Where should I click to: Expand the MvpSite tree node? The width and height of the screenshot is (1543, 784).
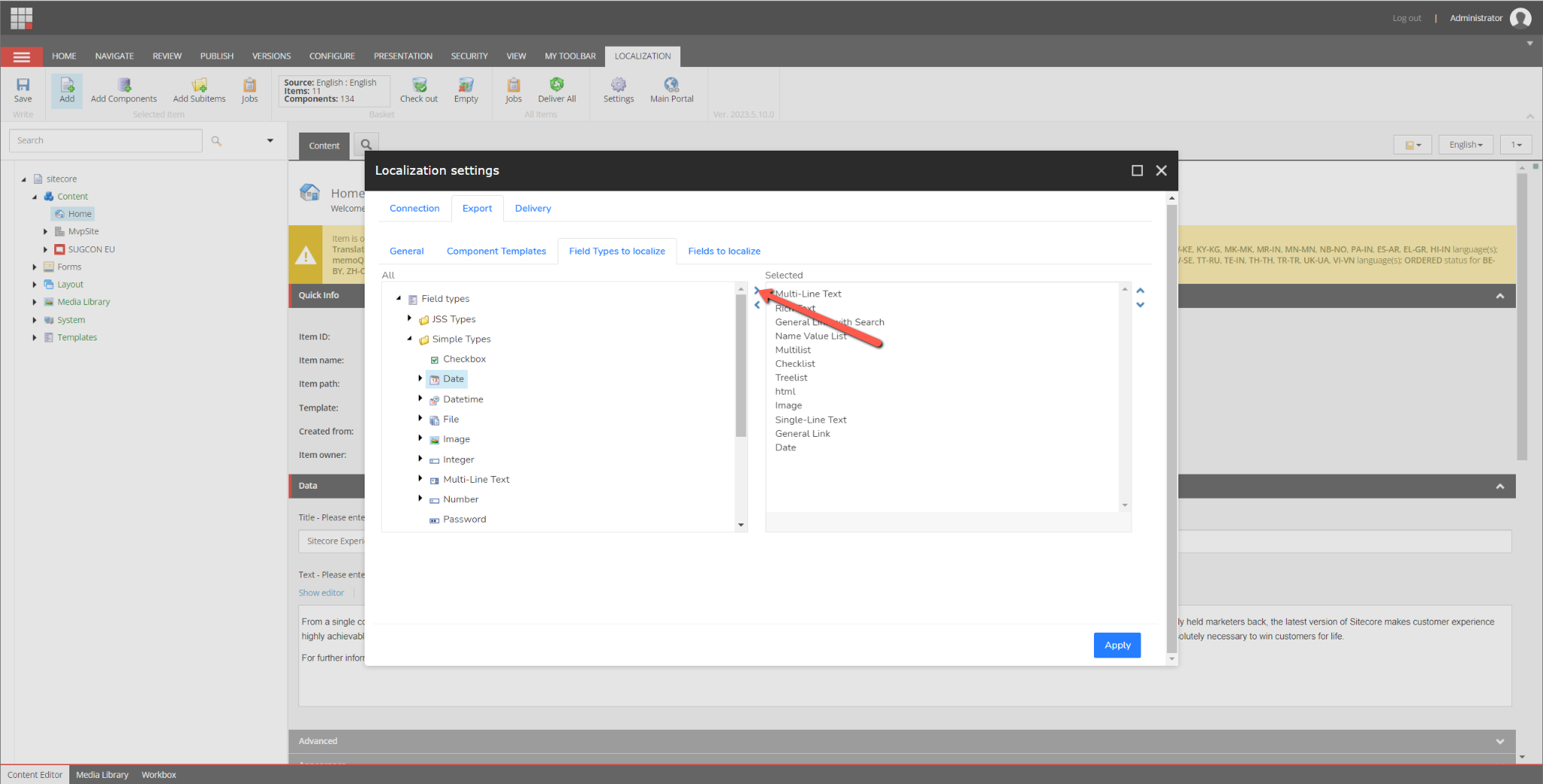(45, 231)
